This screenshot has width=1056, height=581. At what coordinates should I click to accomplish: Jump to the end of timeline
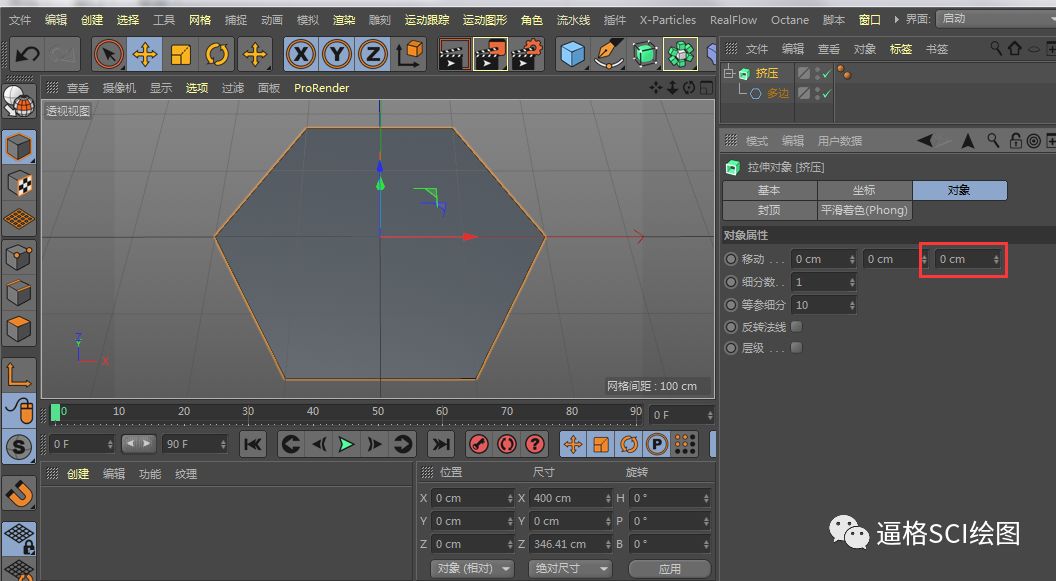[441, 444]
